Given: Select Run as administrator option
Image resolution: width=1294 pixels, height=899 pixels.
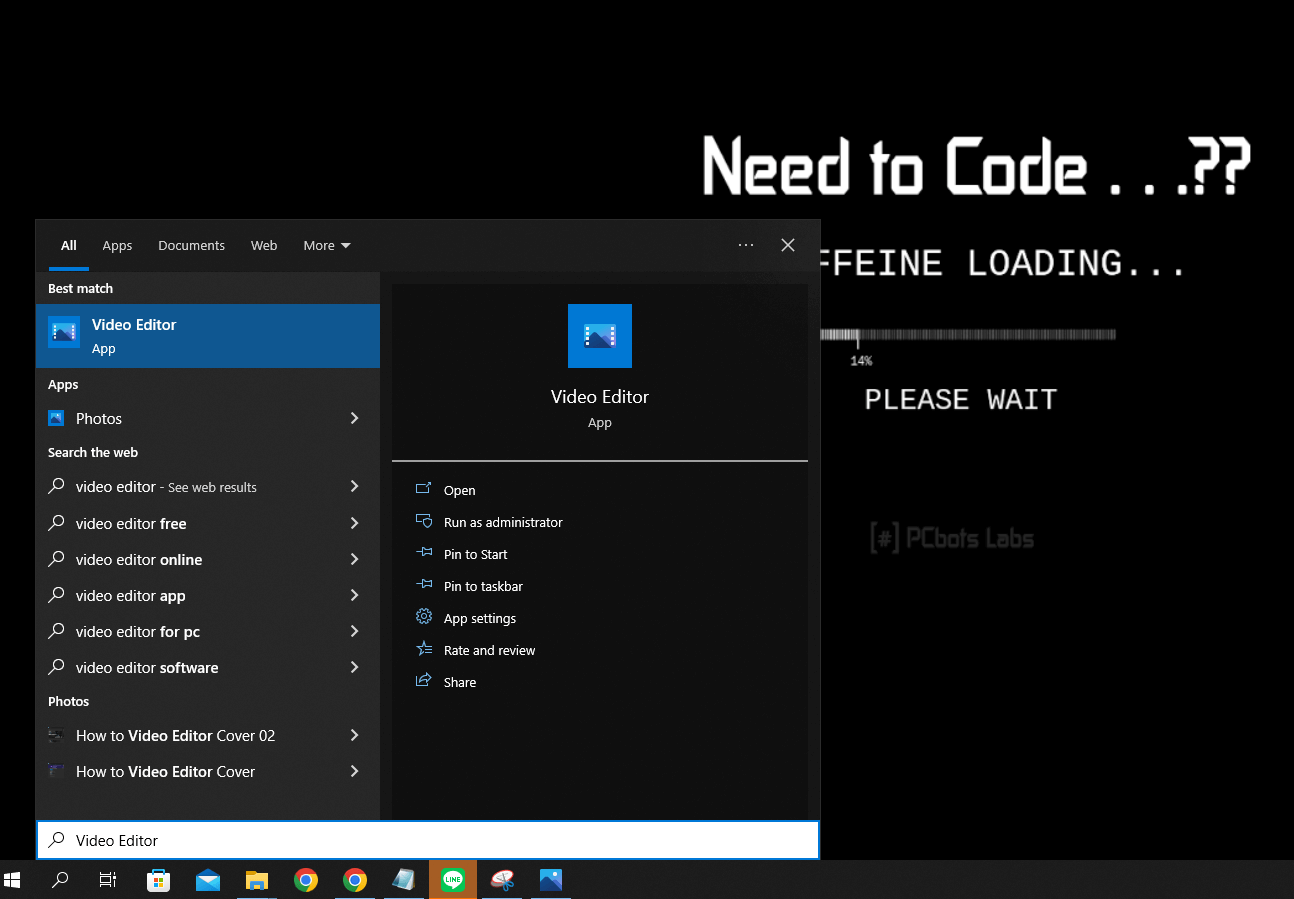Looking at the screenshot, I should point(502,523).
